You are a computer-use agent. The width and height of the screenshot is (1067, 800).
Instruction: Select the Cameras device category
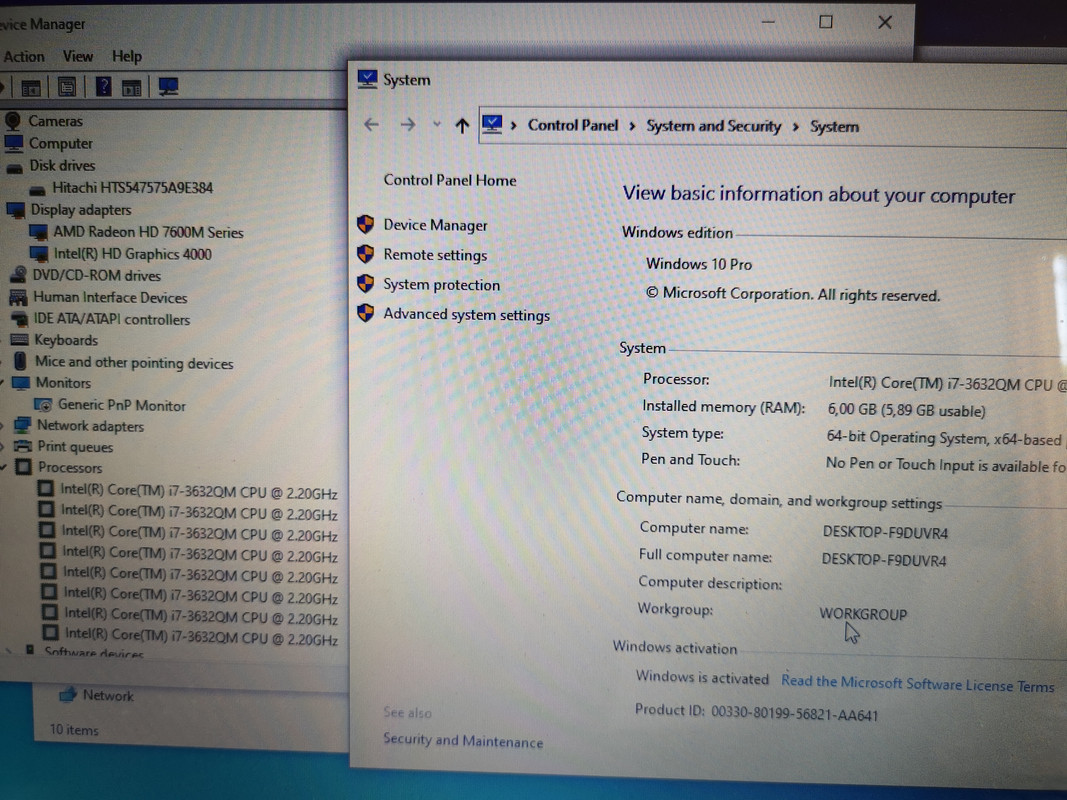pos(55,121)
